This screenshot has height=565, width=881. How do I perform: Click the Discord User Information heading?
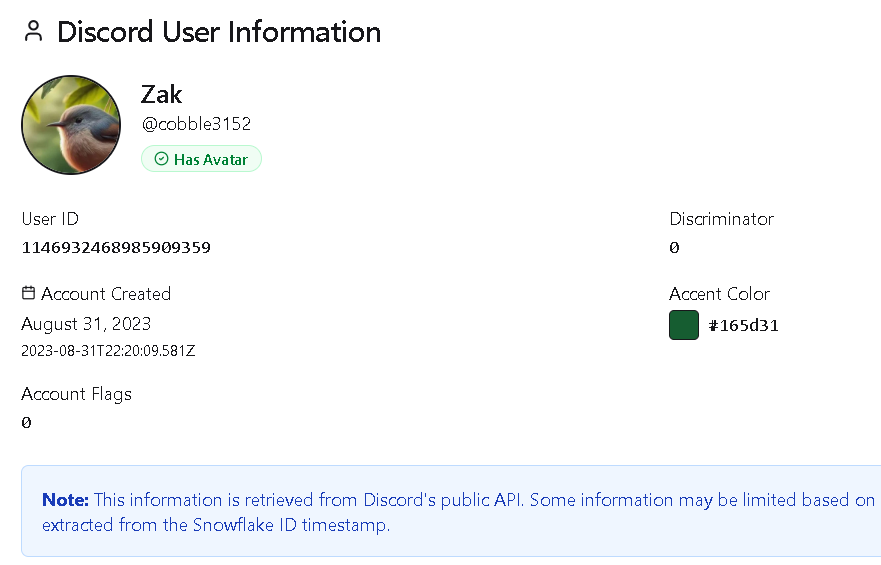coord(218,32)
